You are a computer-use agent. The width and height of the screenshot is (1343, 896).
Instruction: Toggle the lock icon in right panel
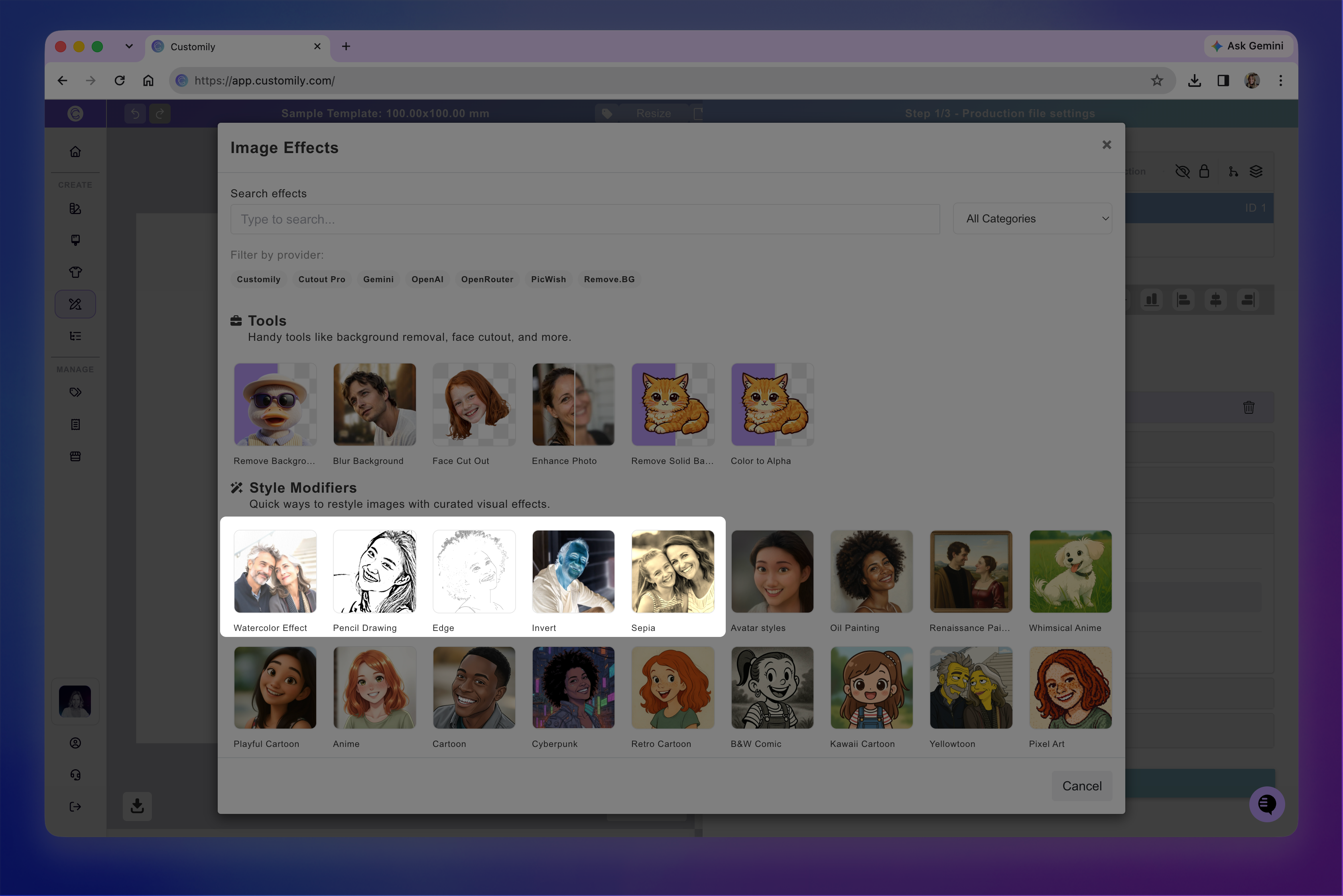[x=1204, y=171]
